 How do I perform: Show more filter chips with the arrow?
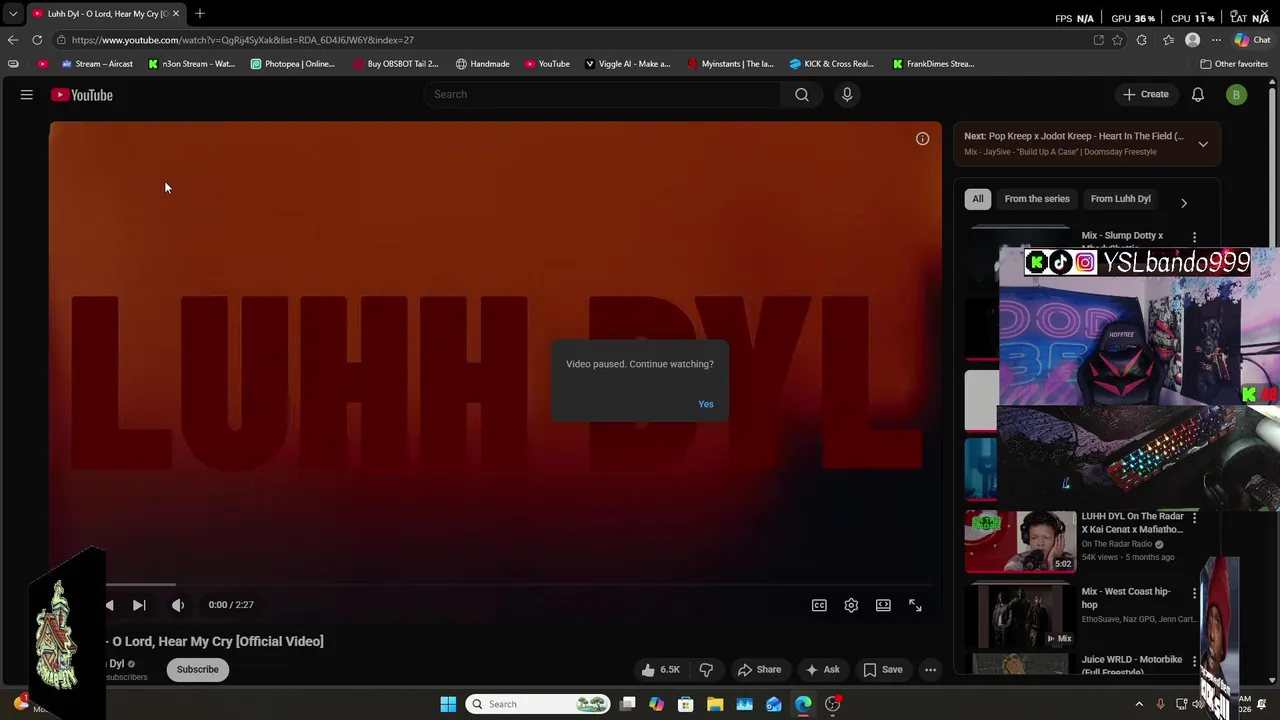[x=1184, y=203]
